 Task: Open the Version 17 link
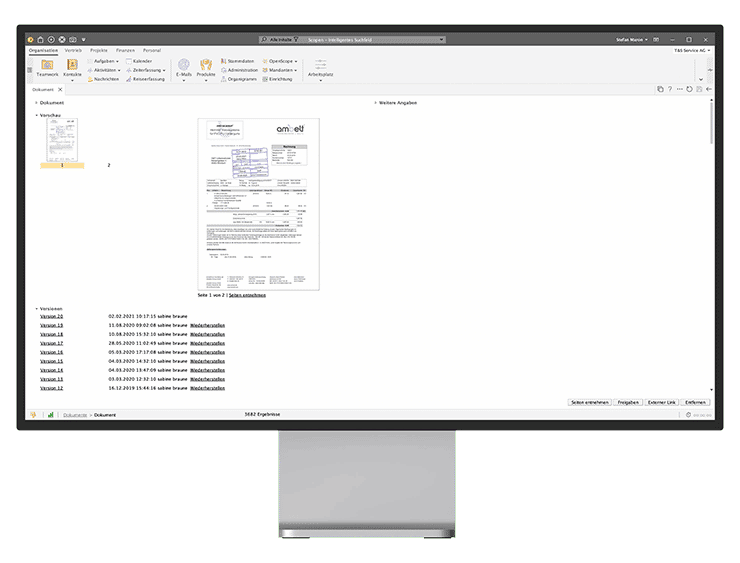click(51, 344)
